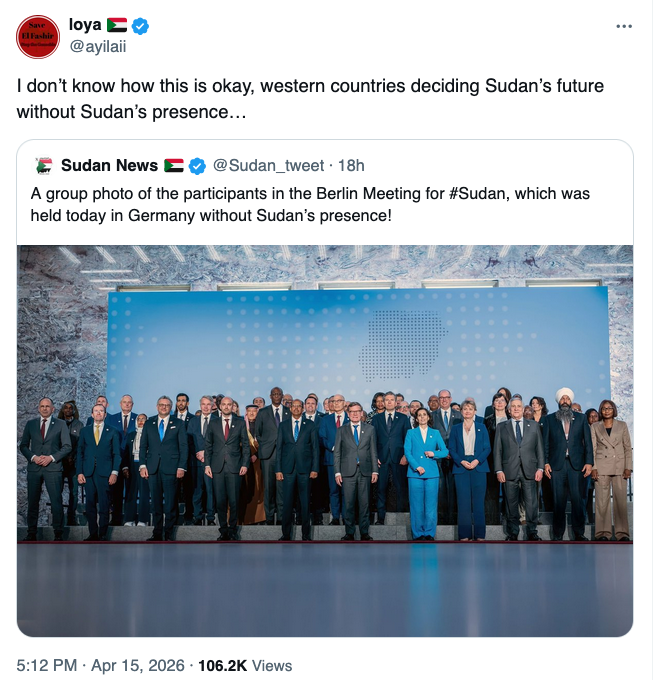654x680 pixels.
Task: Click the Apr 15, 2026 date
Action: [138, 664]
